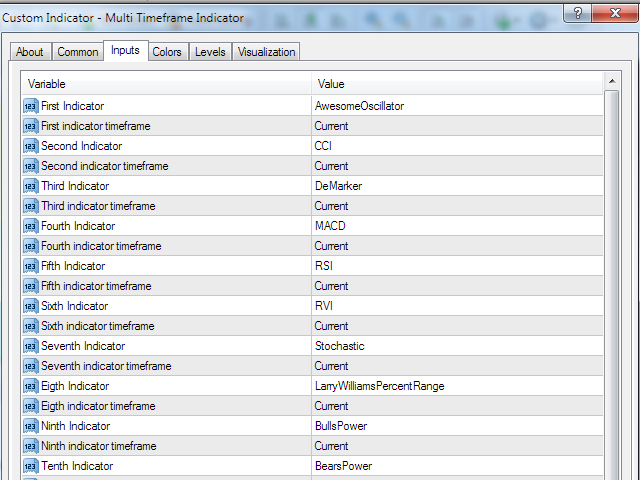Click the icon beside Fifth Indicator variable
The height and width of the screenshot is (480, 640).
point(30,266)
